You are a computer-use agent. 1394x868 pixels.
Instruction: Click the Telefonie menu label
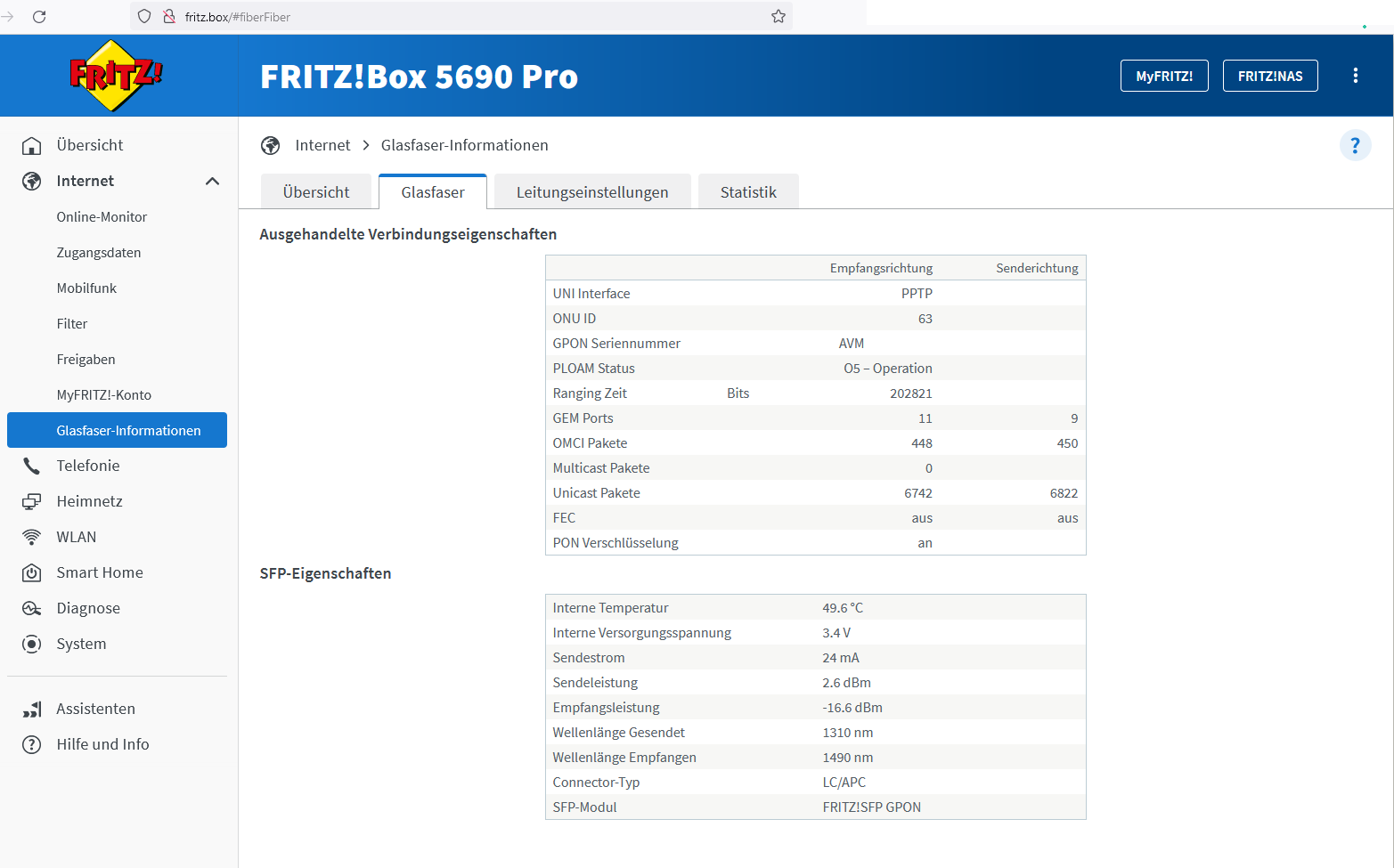click(x=88, y=466)
